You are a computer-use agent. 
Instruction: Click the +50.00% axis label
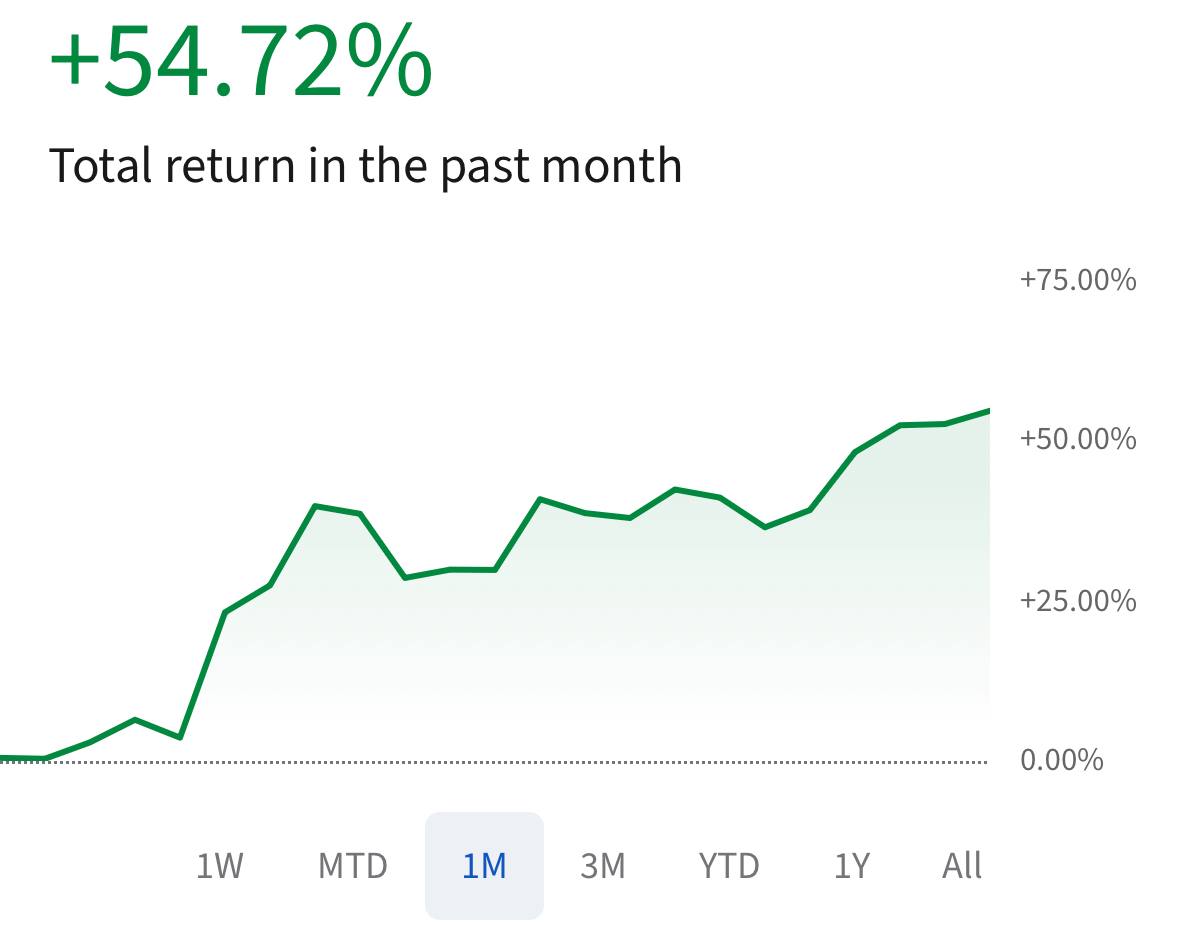click(x=1077, y=439)
